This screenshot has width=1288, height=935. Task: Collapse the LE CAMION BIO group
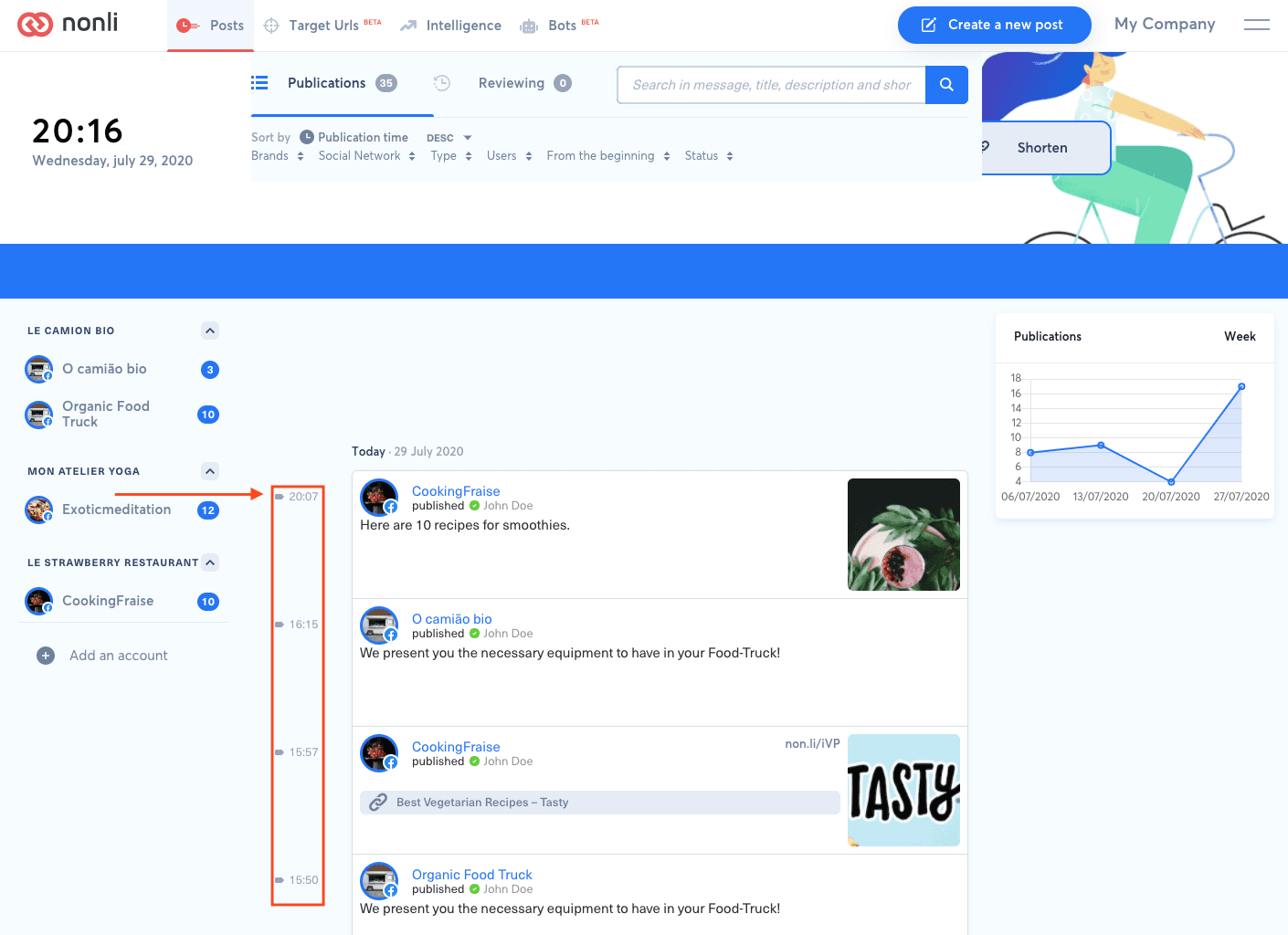tap(210, 331)
